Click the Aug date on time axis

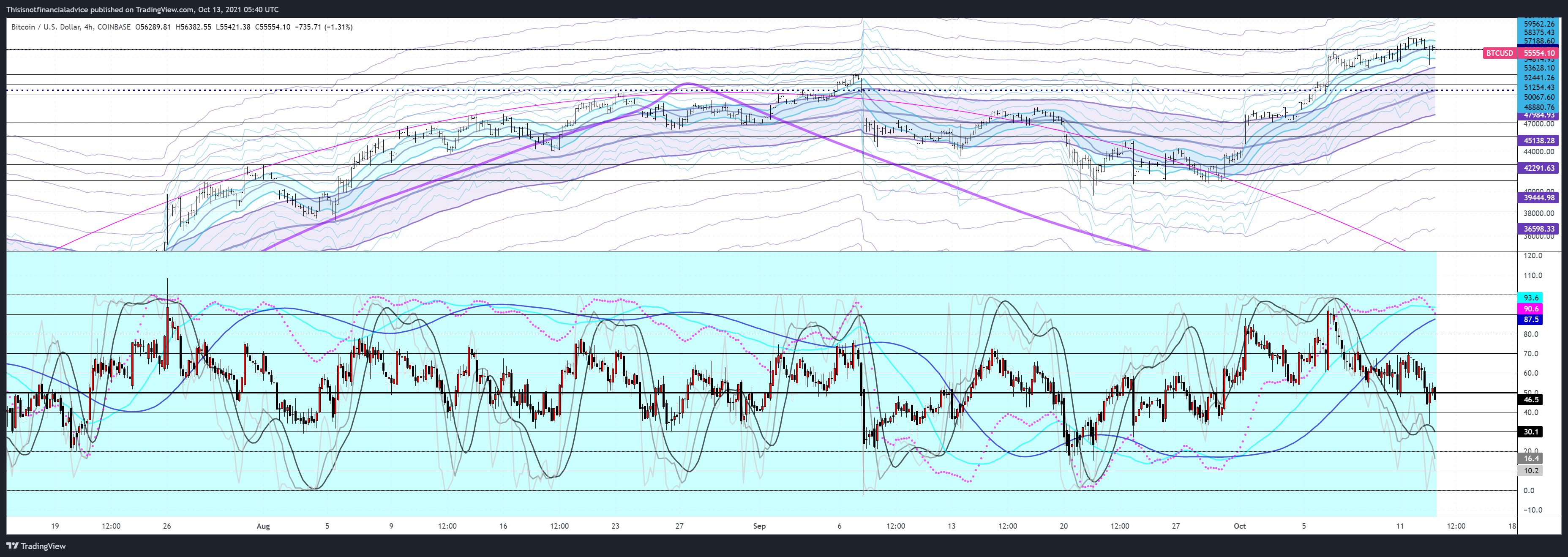pos(263,526)
